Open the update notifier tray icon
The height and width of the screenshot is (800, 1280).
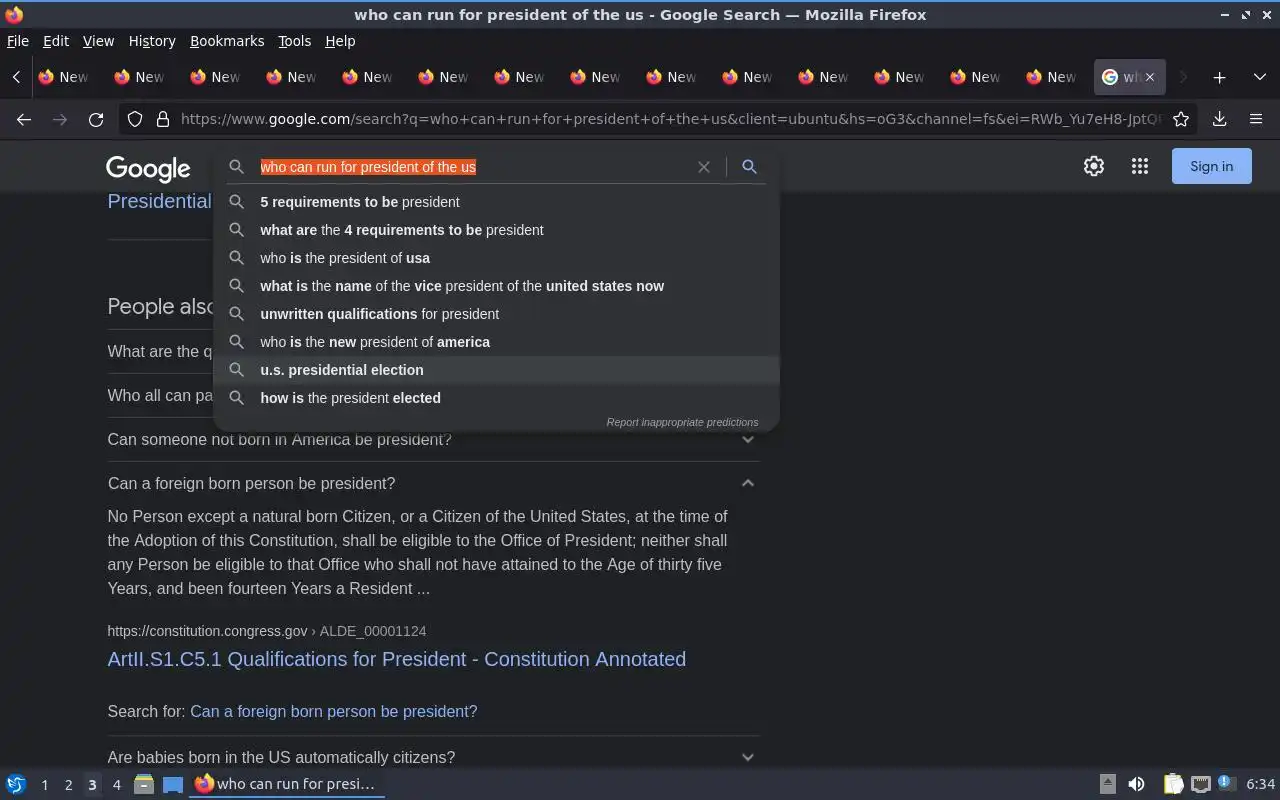[x=1227, y=784]
